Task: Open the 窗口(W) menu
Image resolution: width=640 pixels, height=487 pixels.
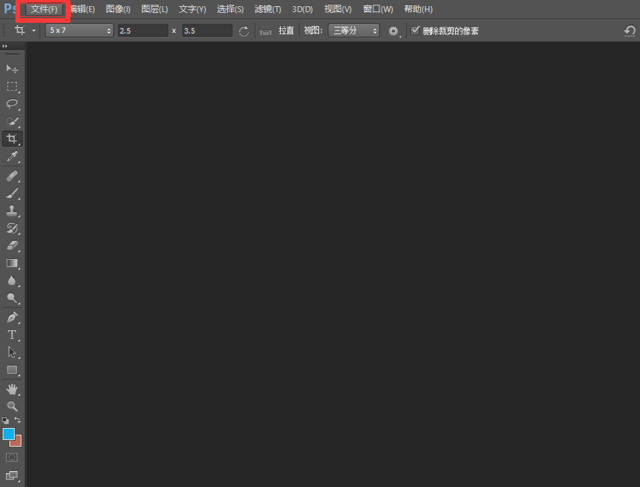Action: [x=378, y=9]
